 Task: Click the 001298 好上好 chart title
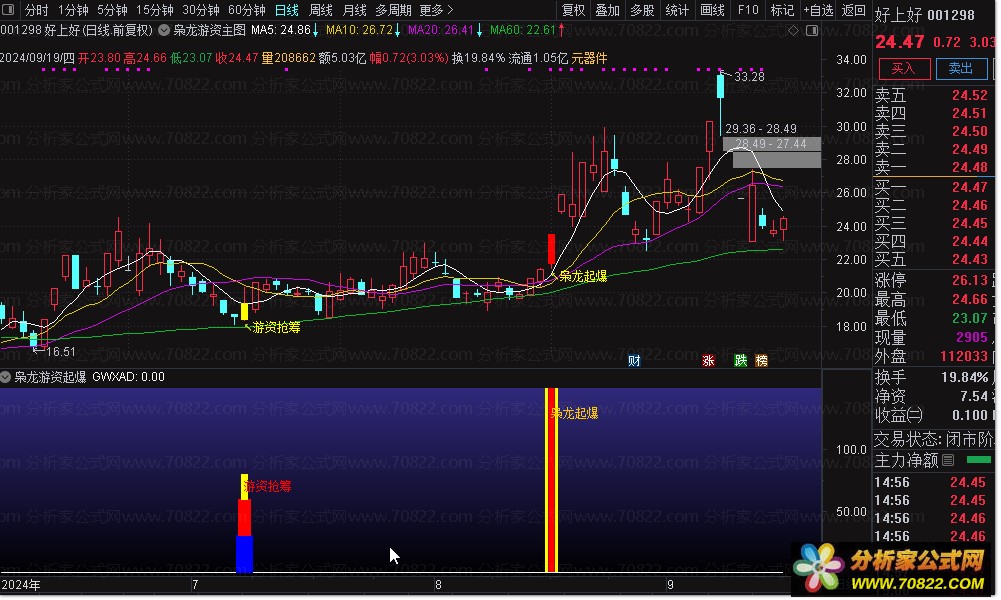coord(76,30)
